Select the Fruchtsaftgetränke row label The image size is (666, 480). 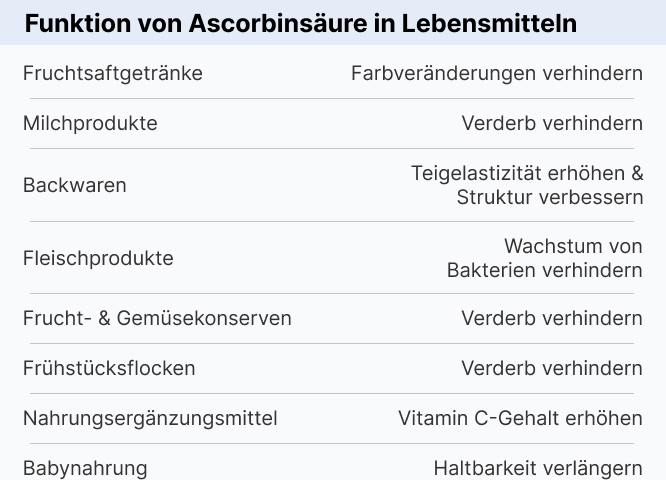coord(113,74)
